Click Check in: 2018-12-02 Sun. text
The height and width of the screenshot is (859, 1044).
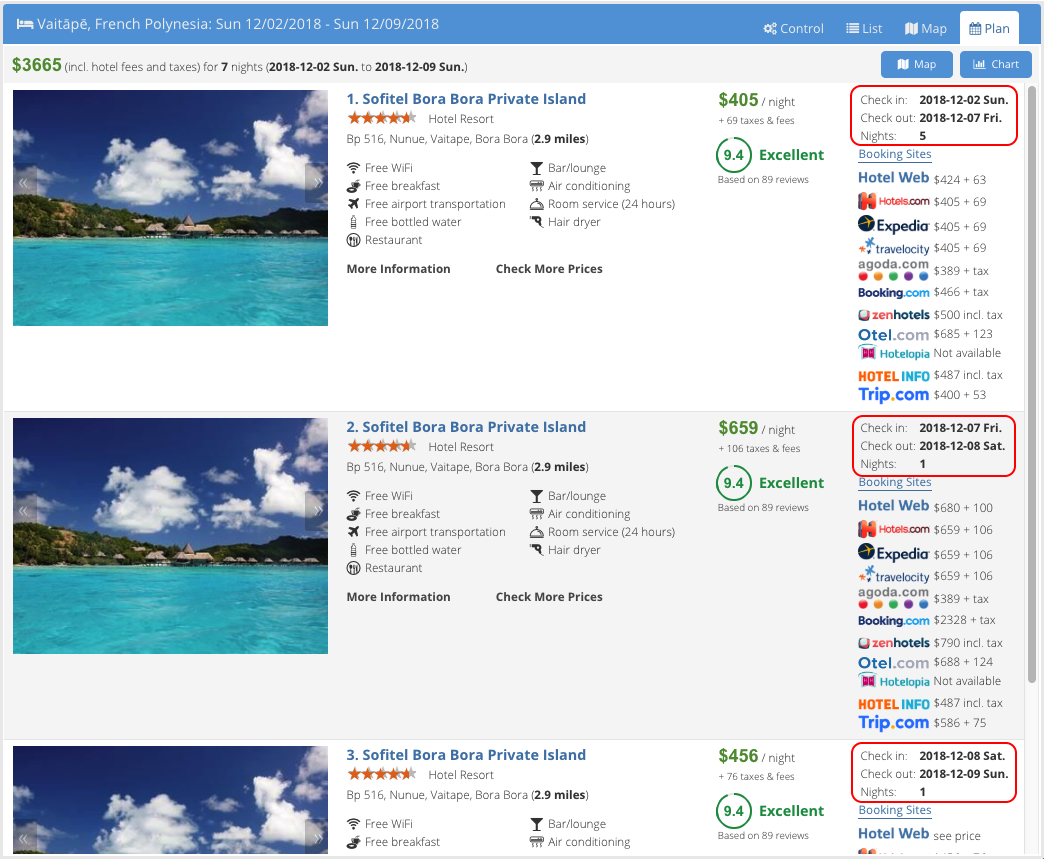[x=934, y=100]
